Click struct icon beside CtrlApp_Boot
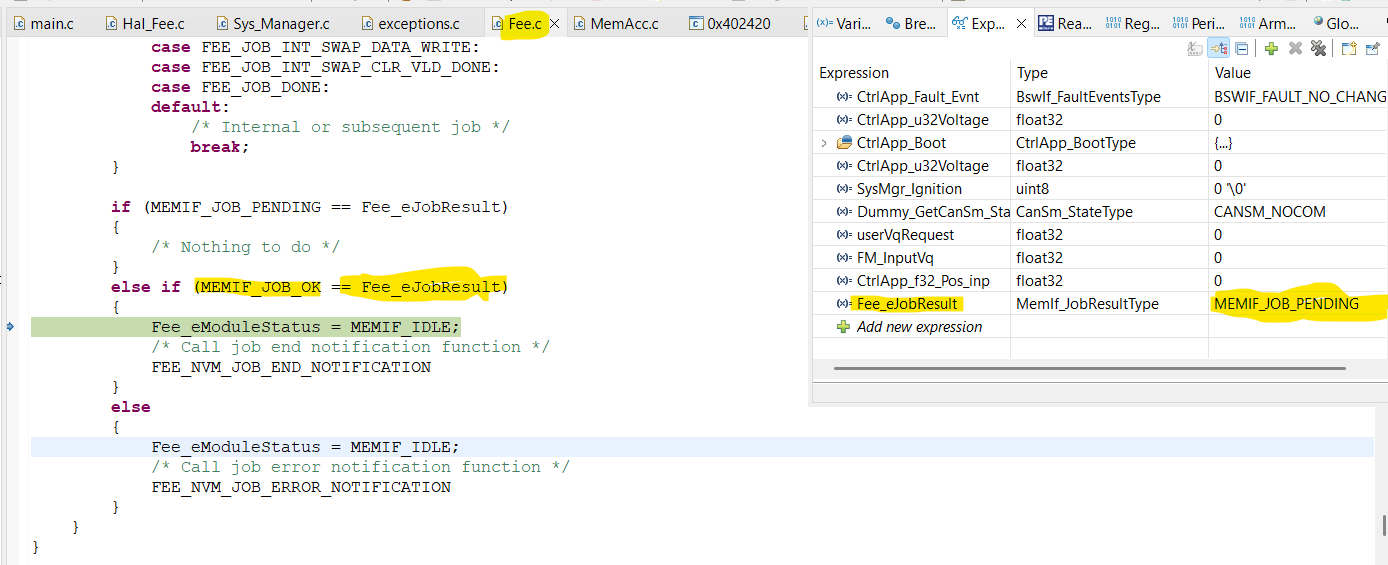 pos(844,143)
